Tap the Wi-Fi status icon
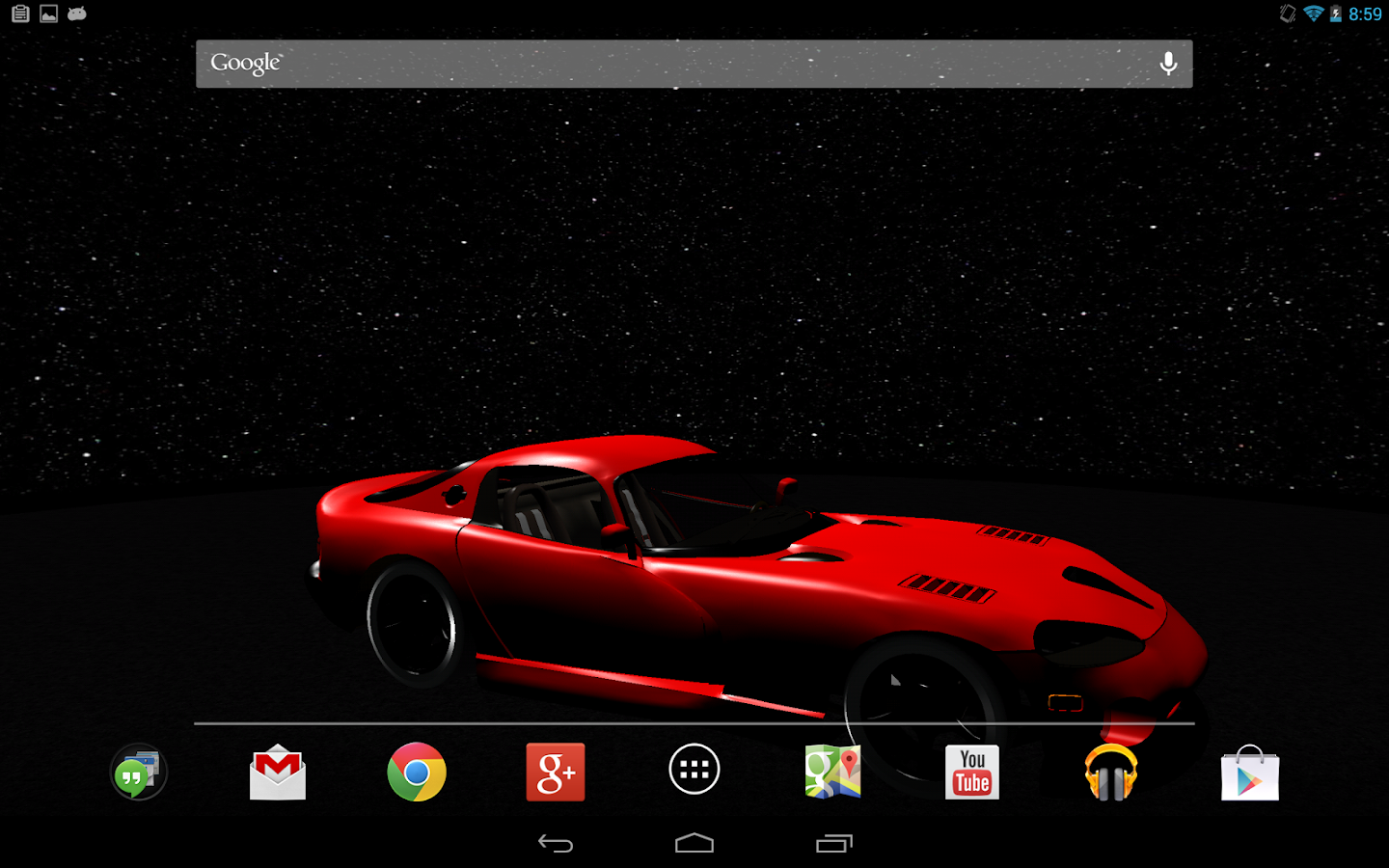This screenshot has width=1389, height=868. [1313, 14]
